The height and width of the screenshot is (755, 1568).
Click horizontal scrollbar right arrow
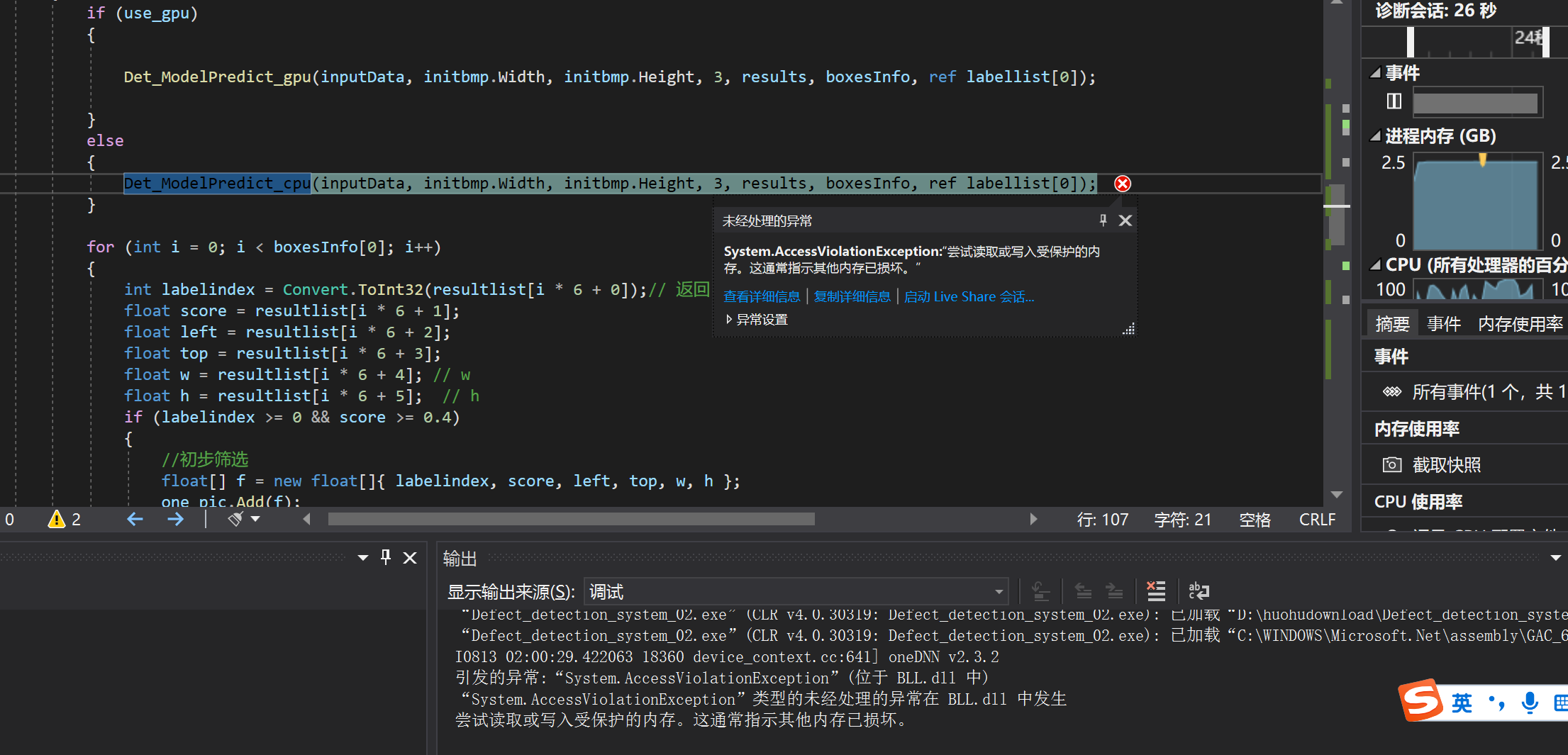click(1033, 520)
